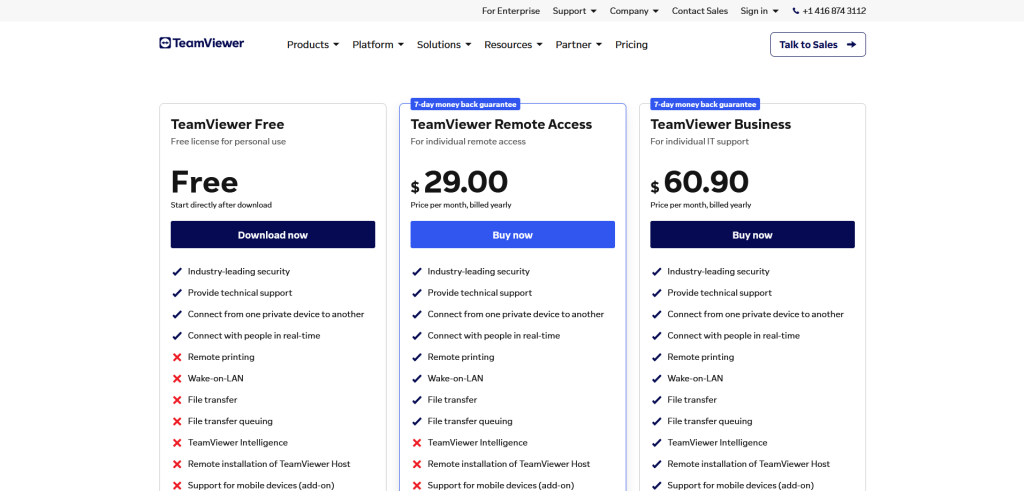Click the arrow icon in Talk to Sales

(851, 45)
